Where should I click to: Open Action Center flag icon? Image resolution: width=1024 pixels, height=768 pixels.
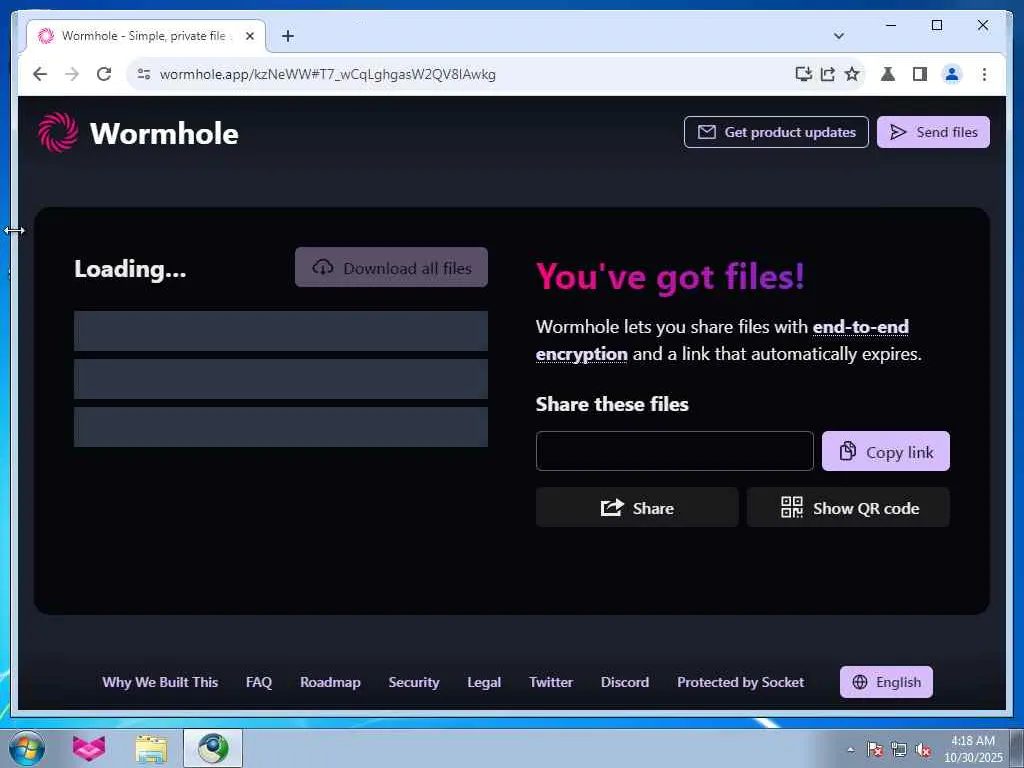[875, 750]
